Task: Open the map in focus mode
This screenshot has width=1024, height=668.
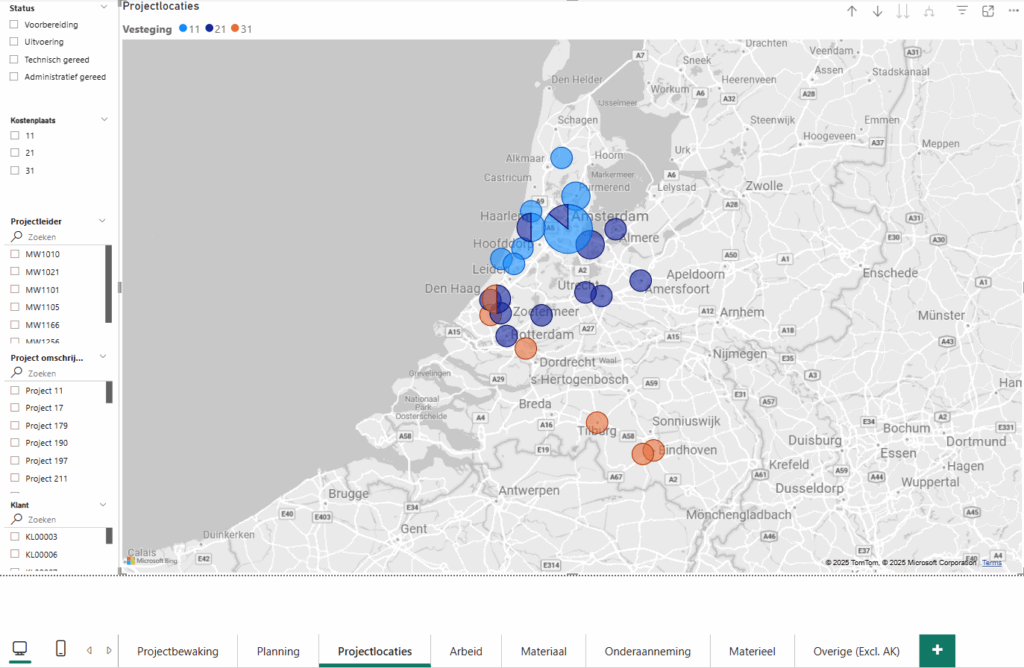Action: [988, 11]
